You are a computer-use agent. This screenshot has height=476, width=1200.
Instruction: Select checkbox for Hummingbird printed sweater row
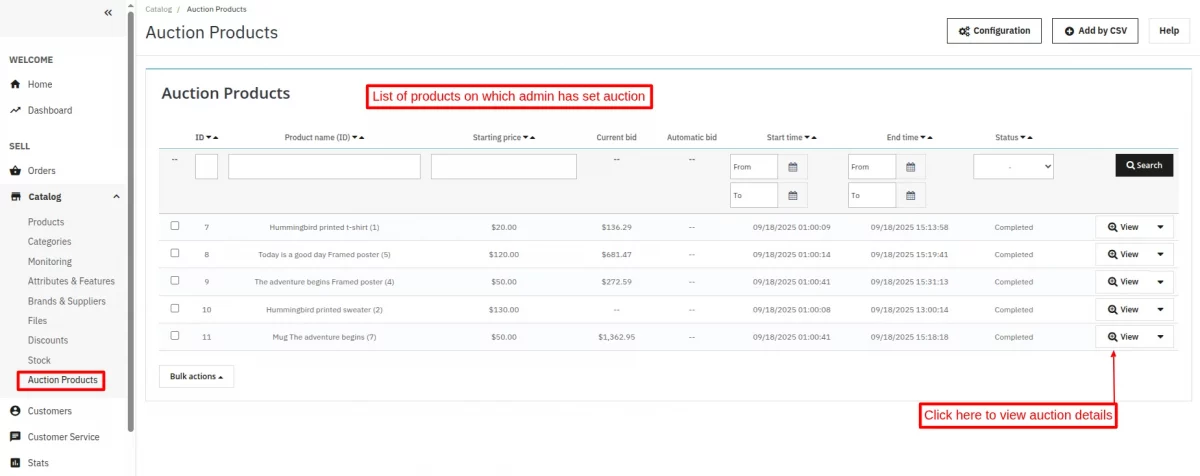(x=175, y=308)
